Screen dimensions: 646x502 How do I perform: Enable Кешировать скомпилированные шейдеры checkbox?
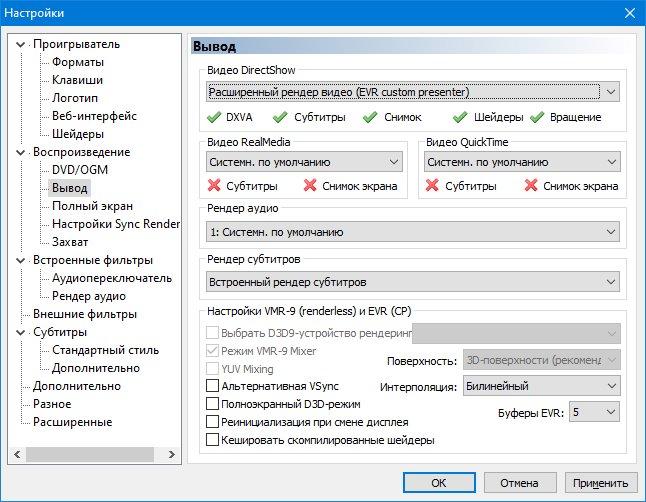(212, 439)
